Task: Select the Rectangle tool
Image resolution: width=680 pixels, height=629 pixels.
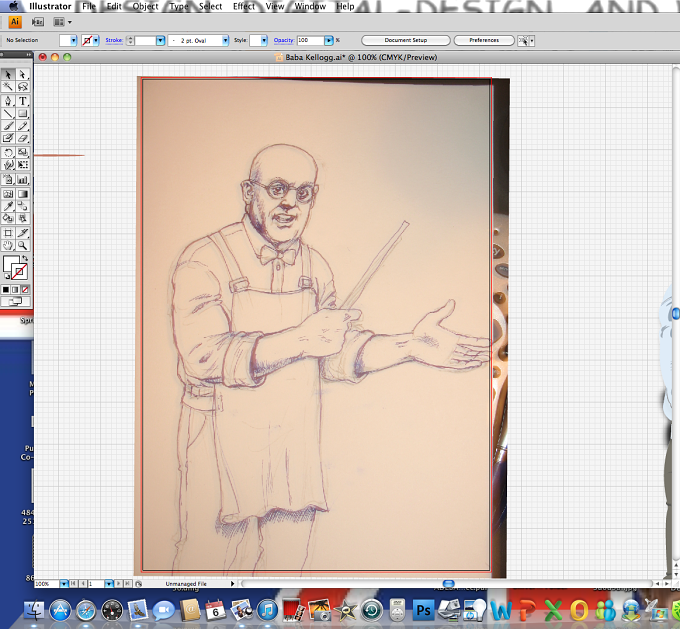Action: coord(23,114)
